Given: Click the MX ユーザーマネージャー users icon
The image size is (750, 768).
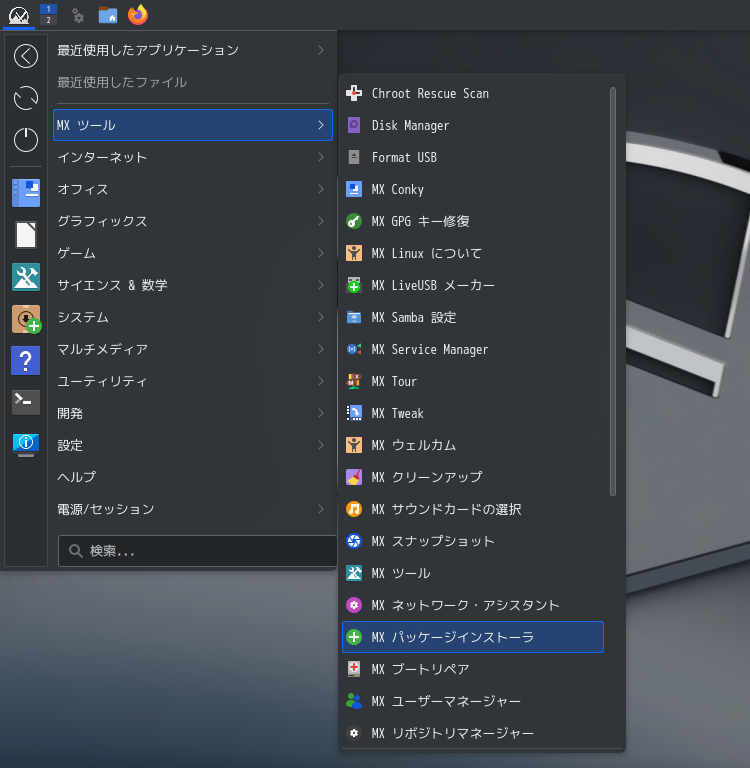Looking at the screenshot, I should coord(354,701).
